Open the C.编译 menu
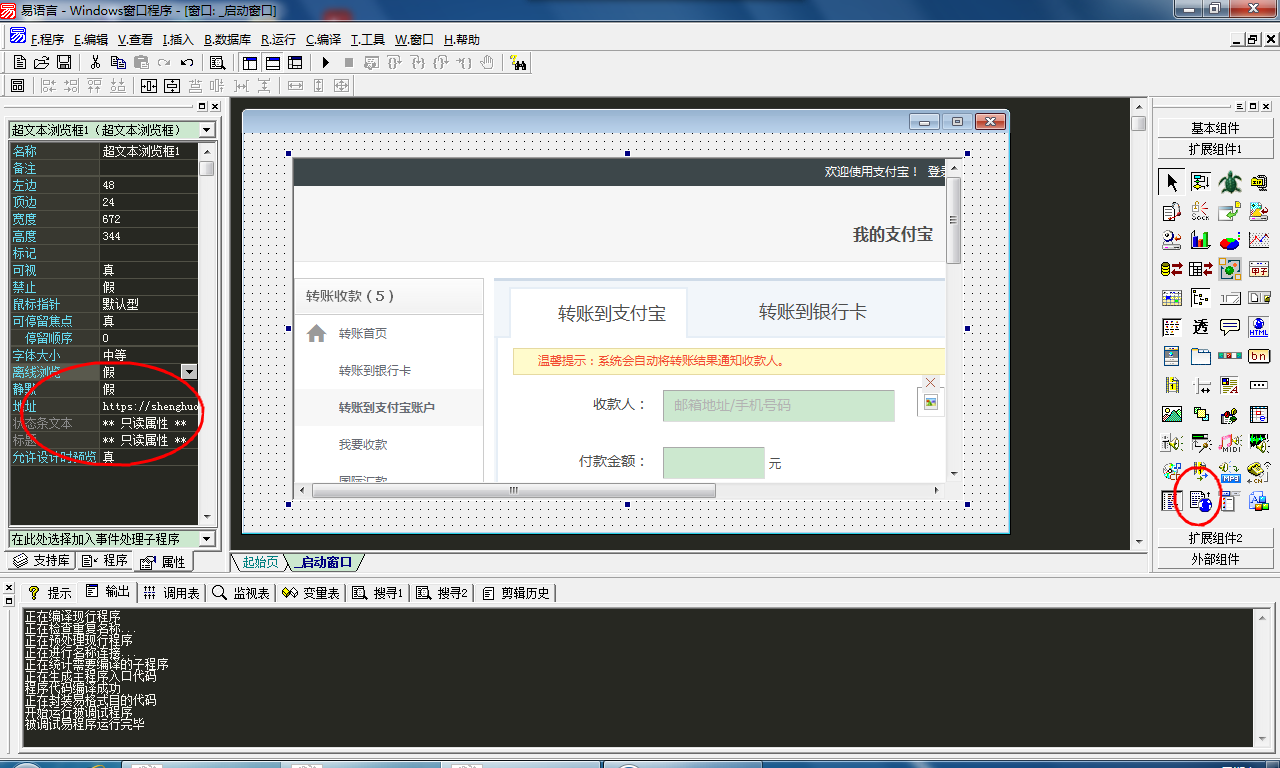 point(323,40)
